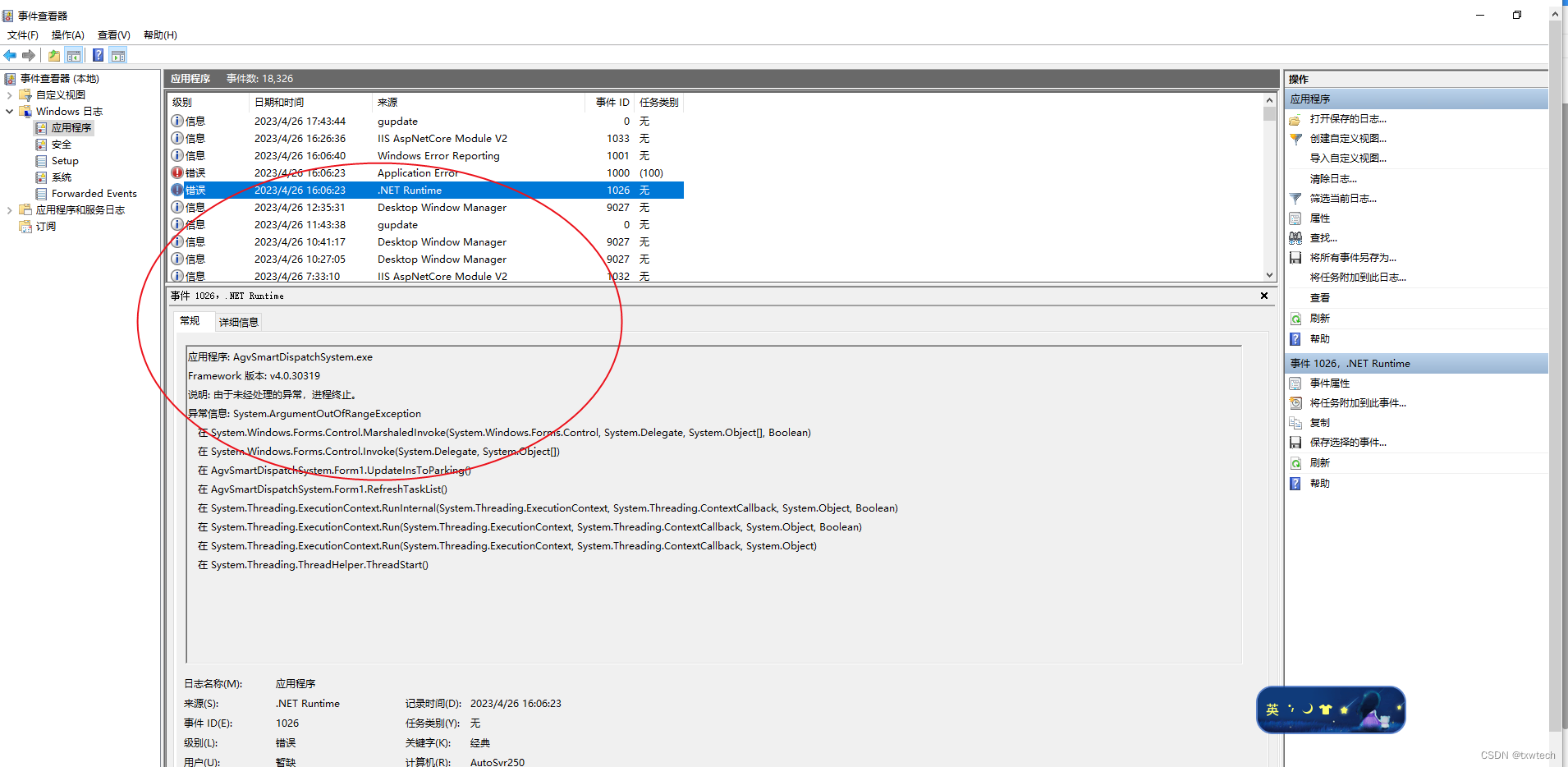Select Forwarded Events in the tree
Image resolution: width=1568 pixels, height=767 pixels.
[94, 194]
